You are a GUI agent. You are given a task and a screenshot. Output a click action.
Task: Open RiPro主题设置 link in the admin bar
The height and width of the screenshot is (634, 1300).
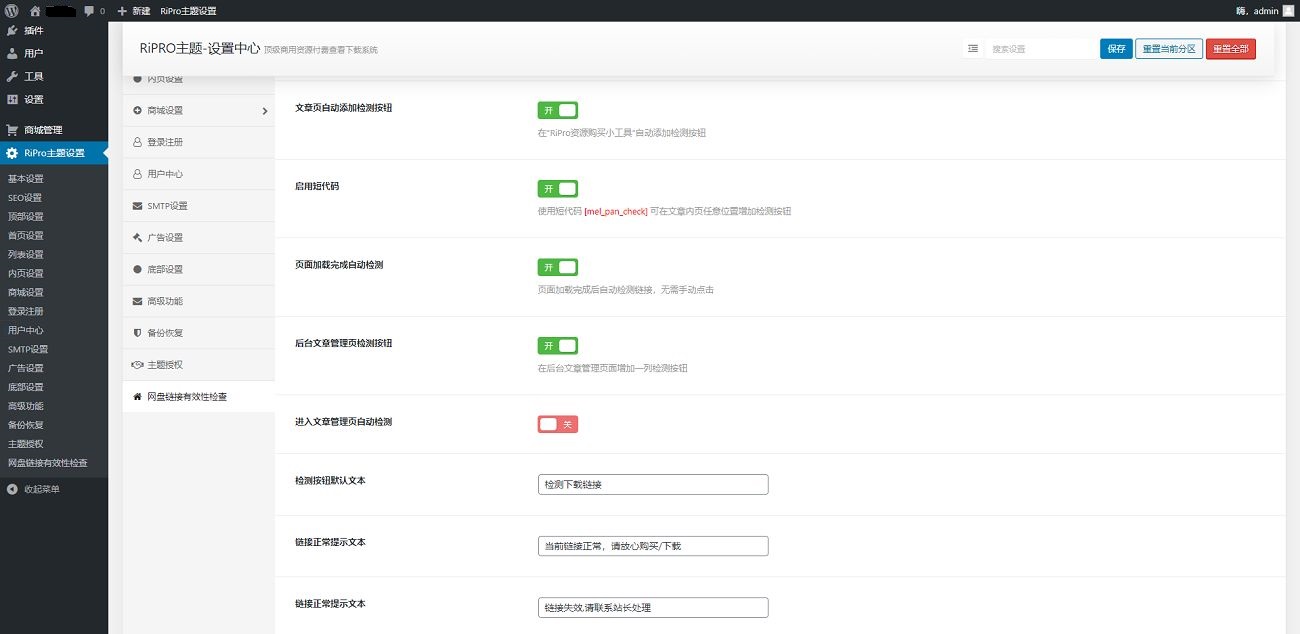tap(188, 11)
